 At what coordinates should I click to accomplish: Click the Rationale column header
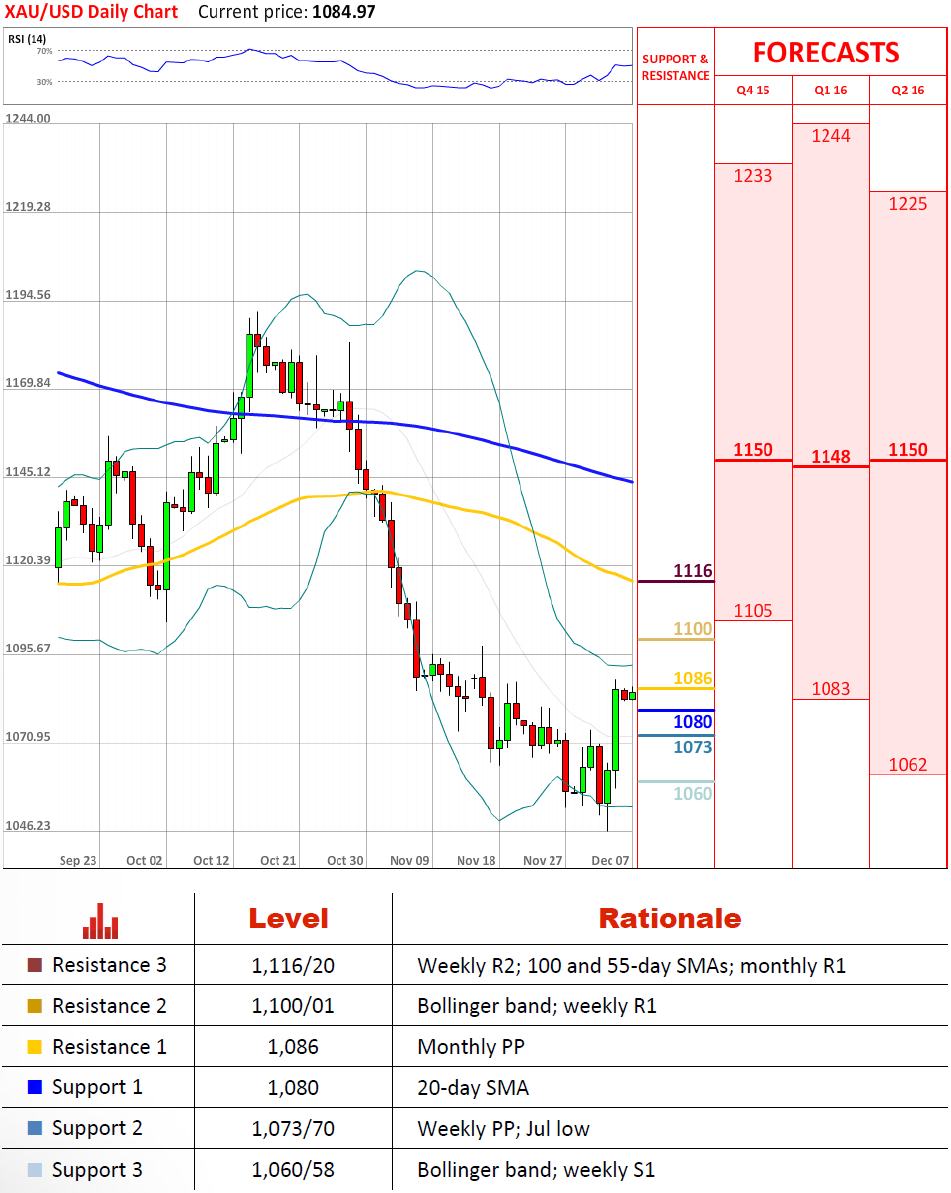click(x=670, y=918)
